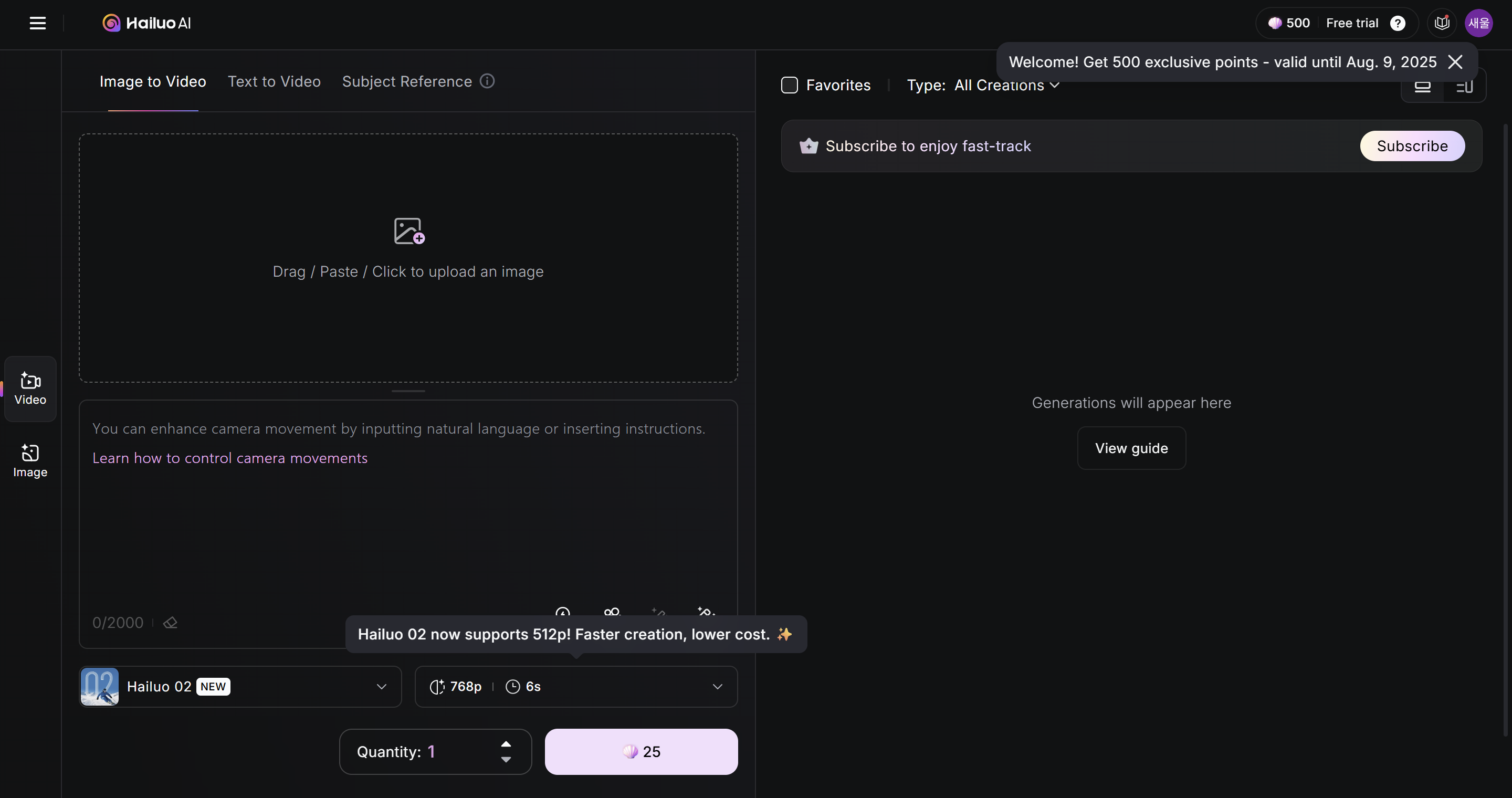This screenshot has width=1512, height=798.
Task: Decrease the quantity with the down arrow
Action: click(x=506, y=759)
